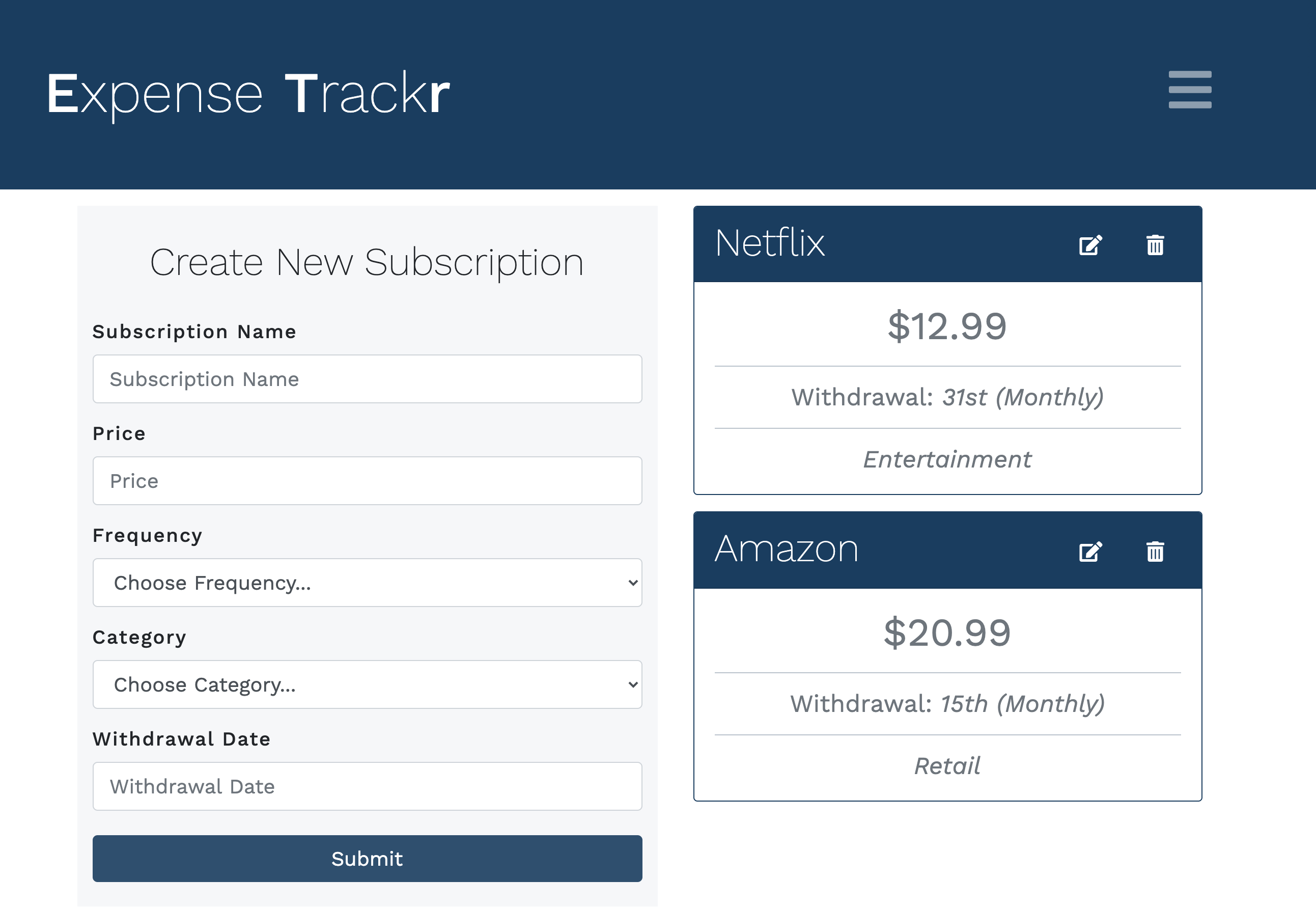Viewport: 1316px width, 907px height.
Task: Edit the Netflix subscription
Action: (x=1090, y=245)
